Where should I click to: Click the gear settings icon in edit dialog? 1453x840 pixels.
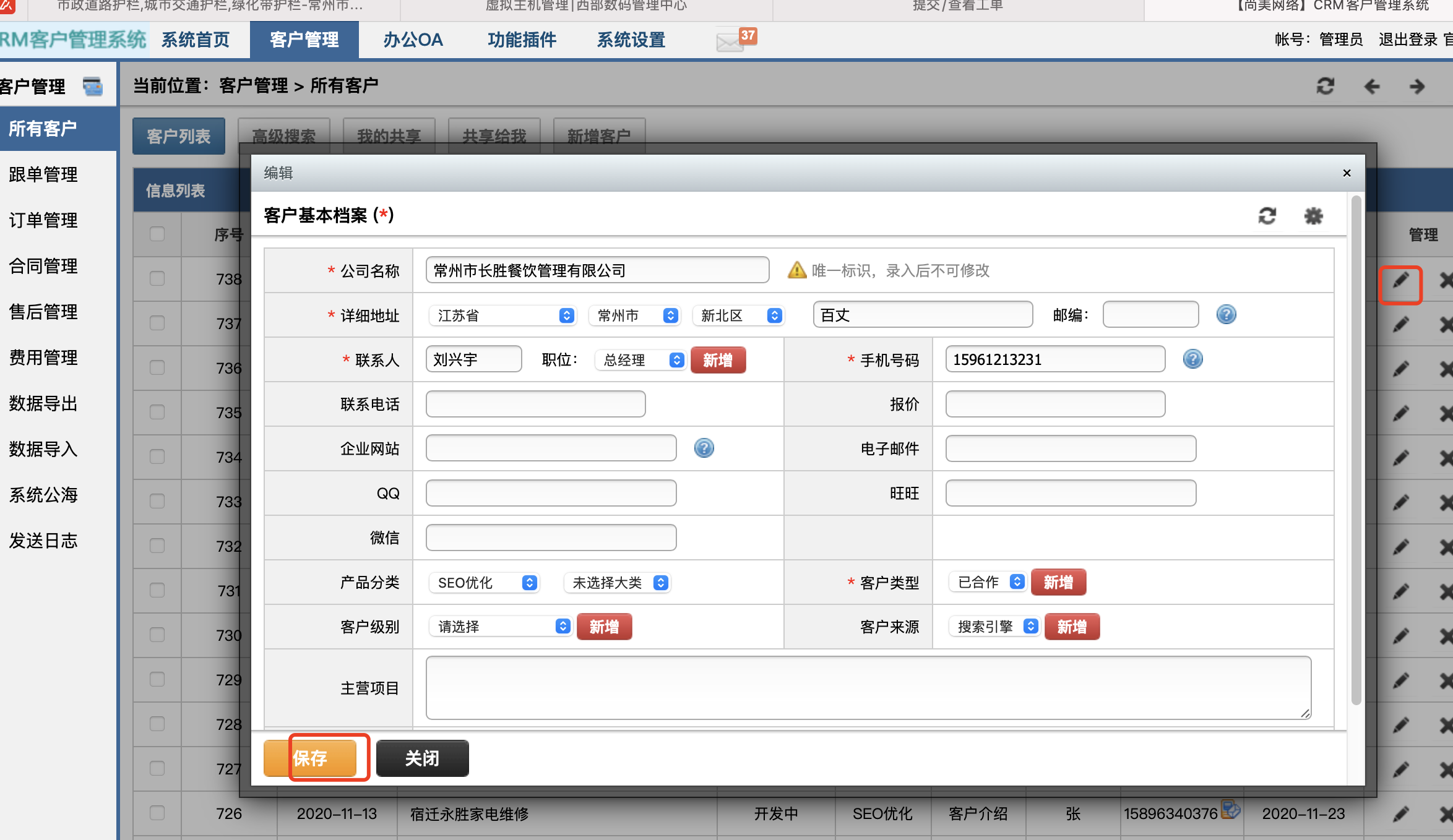tap(1313, 216)
